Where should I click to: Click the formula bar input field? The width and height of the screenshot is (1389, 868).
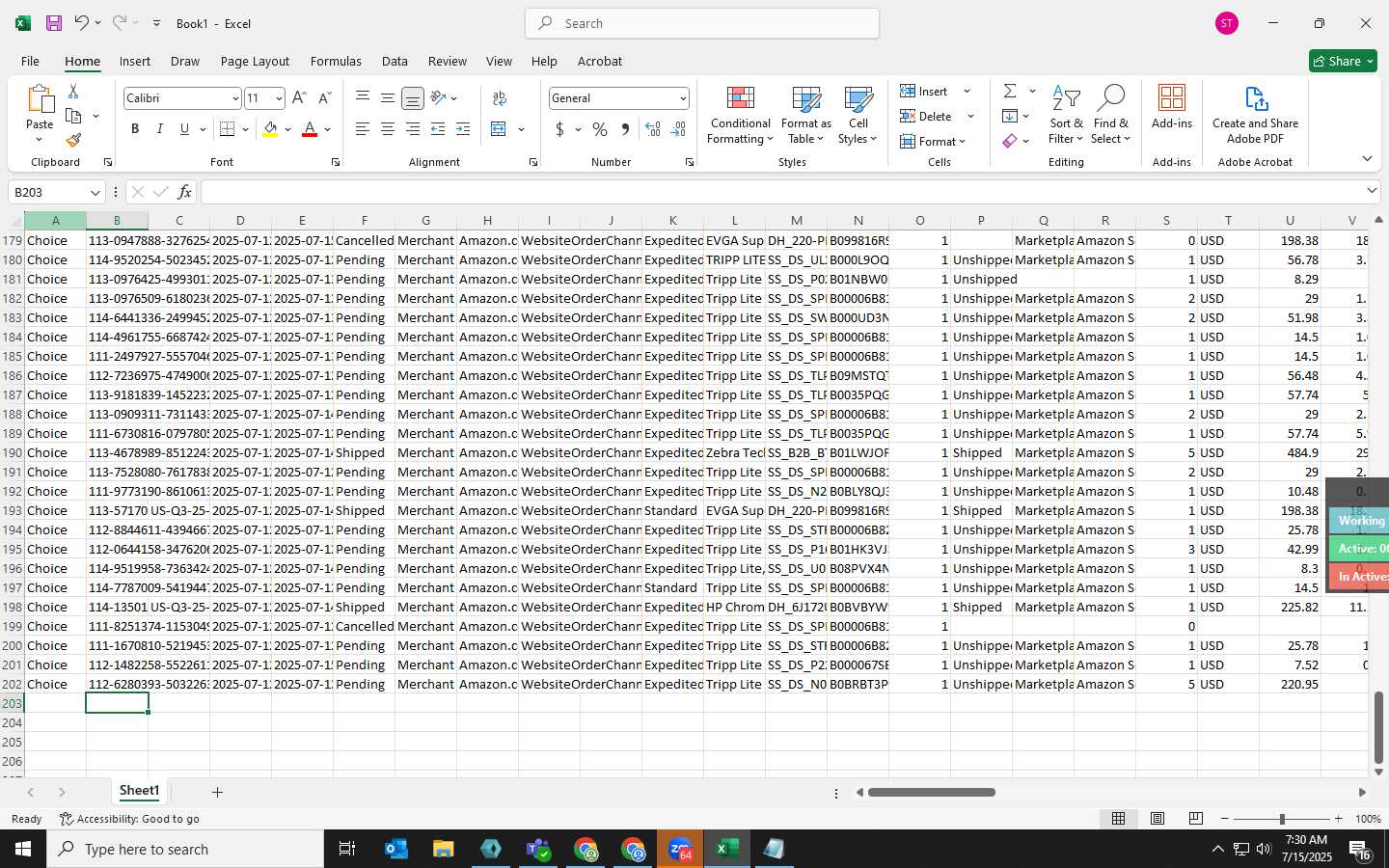[x=782, y=192]
